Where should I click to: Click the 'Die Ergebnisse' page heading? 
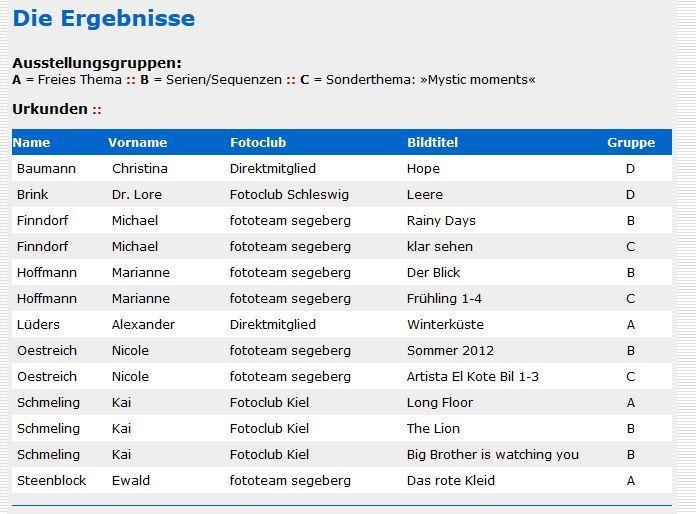click(104, 18)
